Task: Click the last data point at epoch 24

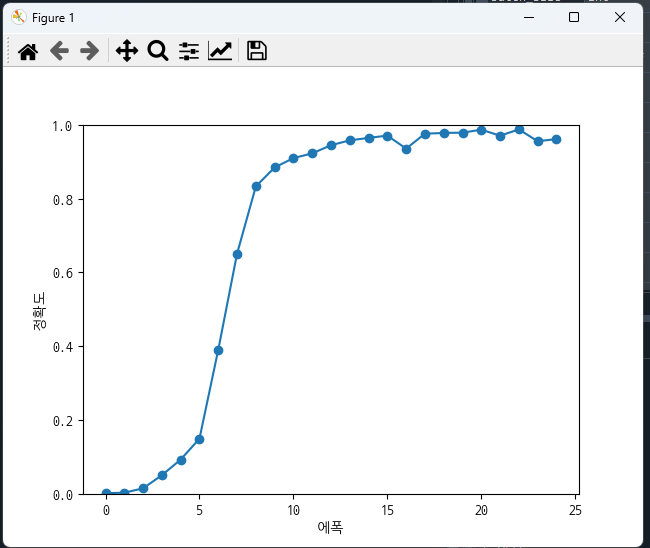Action: [x=556, y=140]
